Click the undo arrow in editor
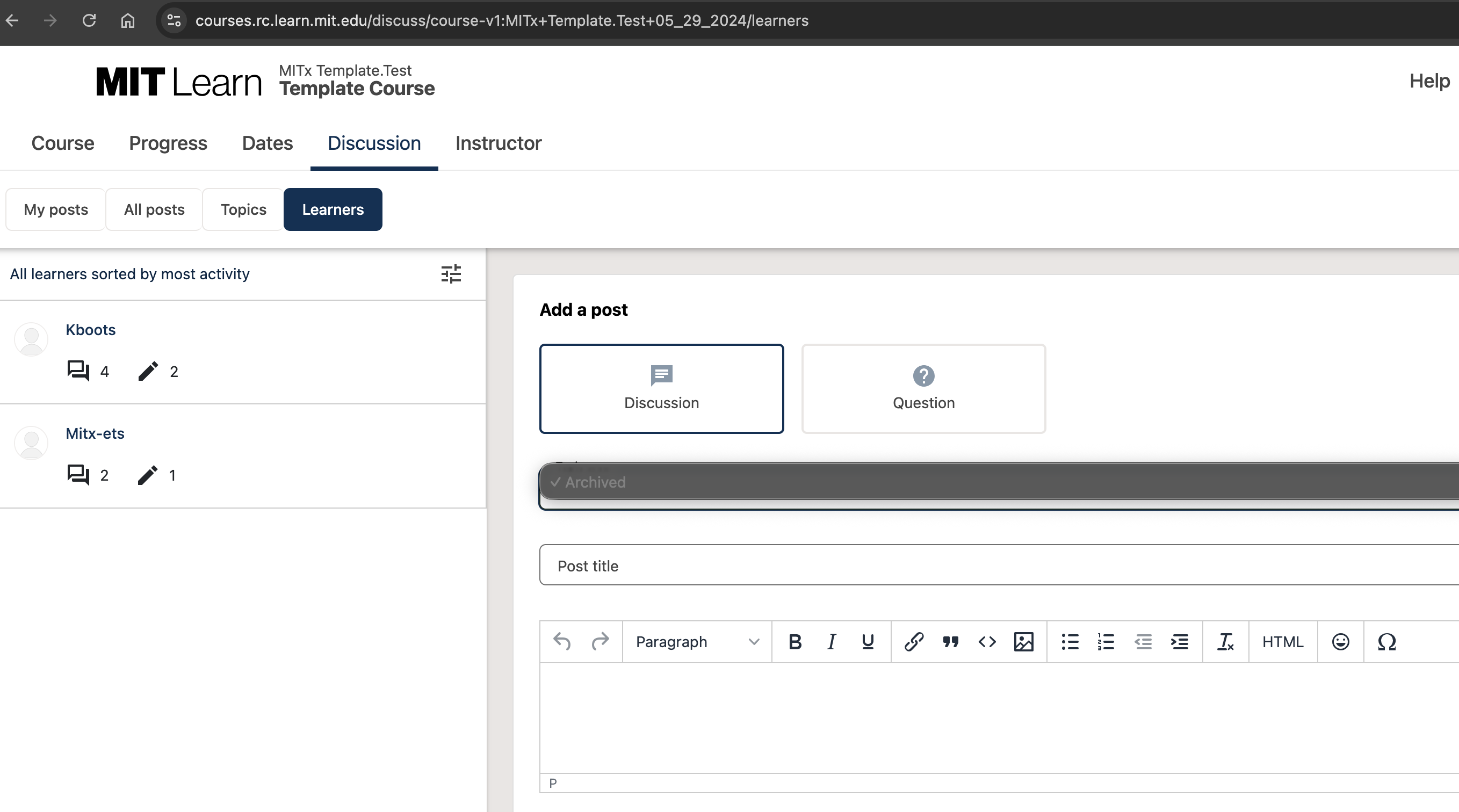Viewport: 1459px width, 812px height. coord(562,642)
